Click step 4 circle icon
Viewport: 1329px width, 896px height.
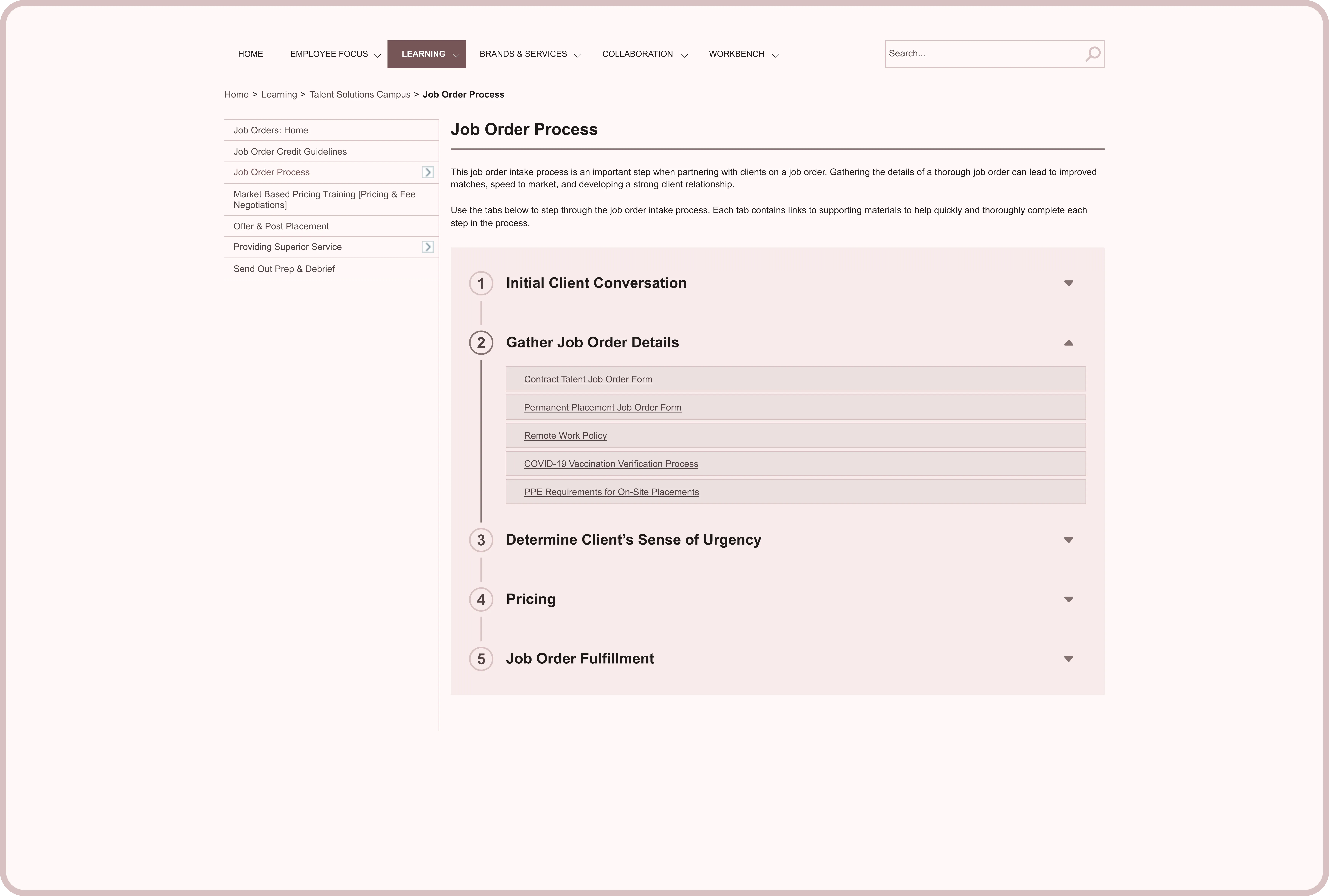pos(481,599)
